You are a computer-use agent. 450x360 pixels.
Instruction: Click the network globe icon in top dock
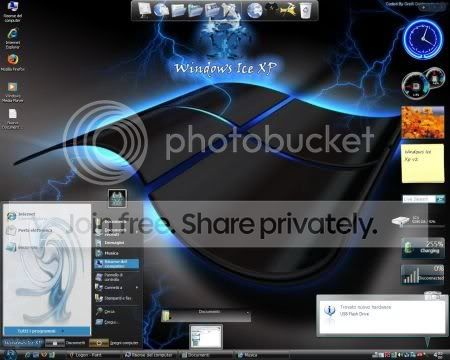pyautogui.click(x=161, y=10)
